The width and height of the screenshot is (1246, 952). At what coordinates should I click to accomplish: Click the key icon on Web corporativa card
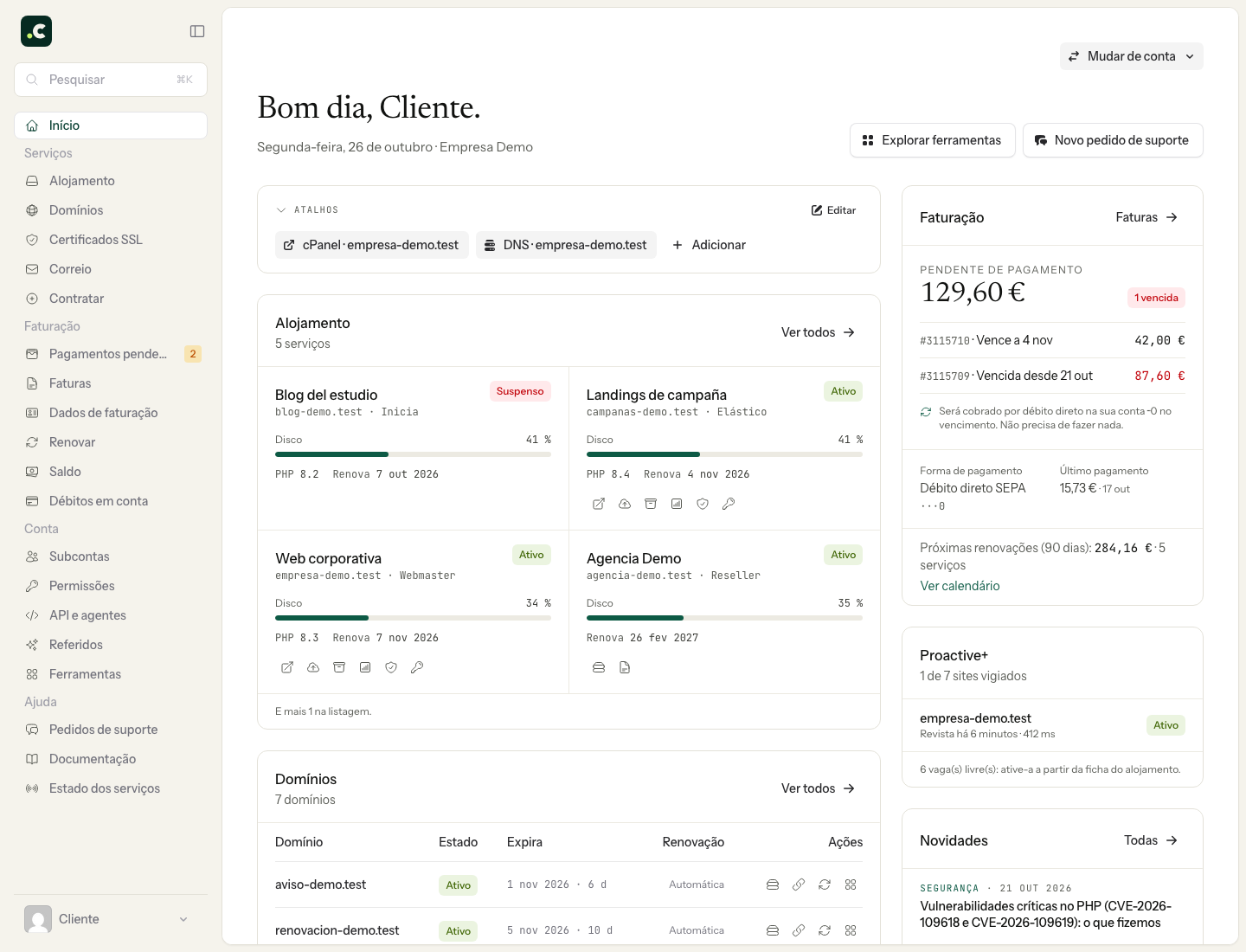click(x=417, y=667)
